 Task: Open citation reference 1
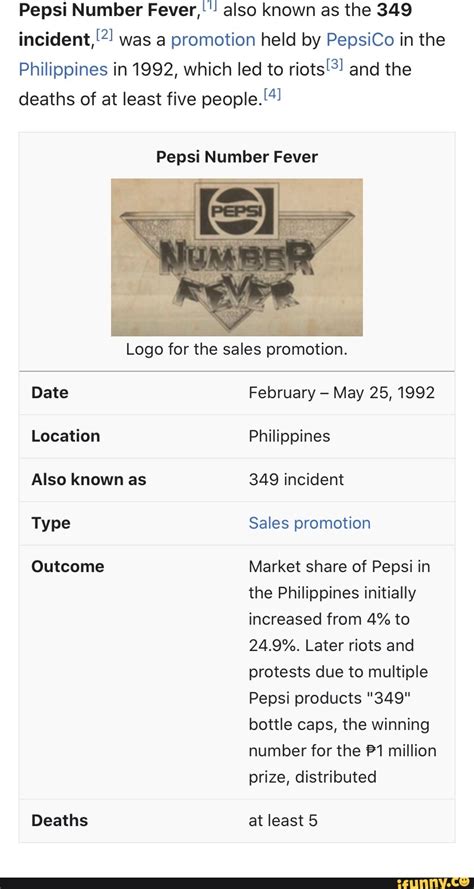tap(210, 5)
